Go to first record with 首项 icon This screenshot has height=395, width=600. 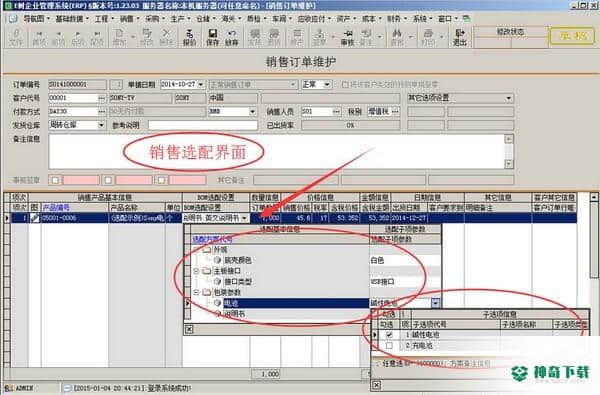click(x=39, y=37)
